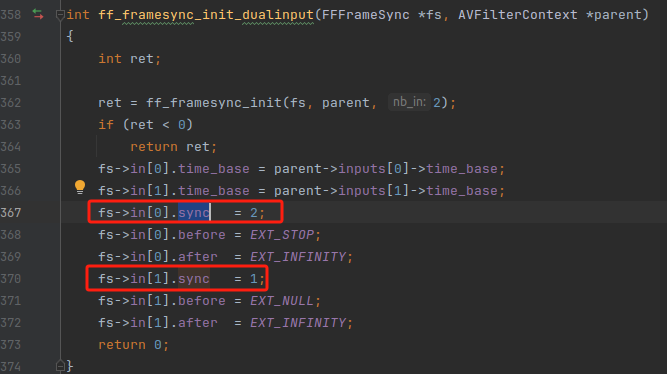Click line number 362 in the gutter

tap(11, 103)
